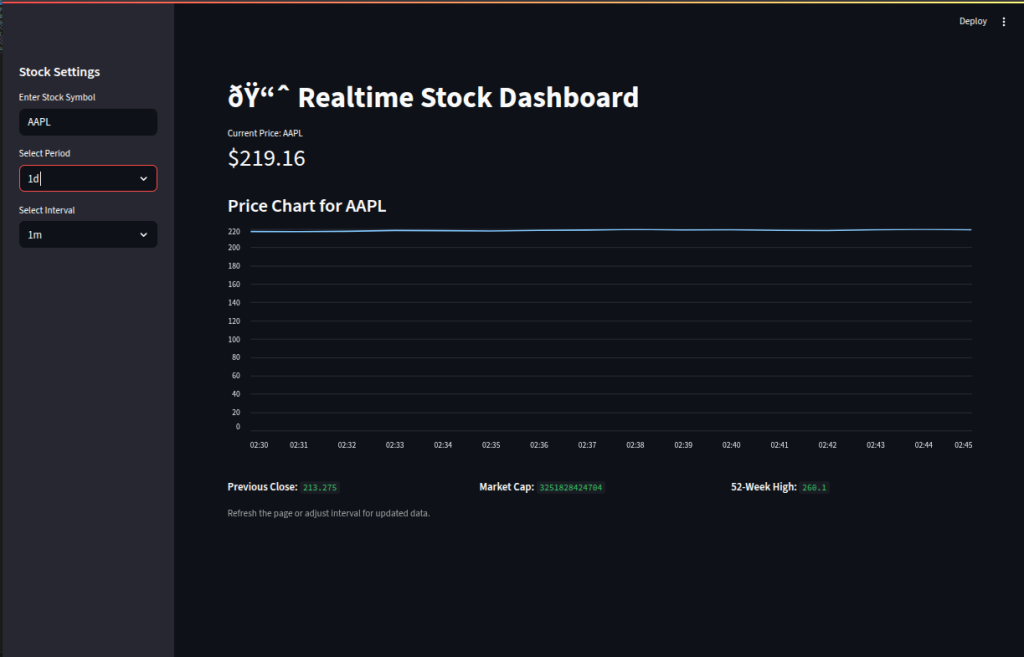Click the Enter Stock Symbol field with AAPL

[x=88, y=122]
